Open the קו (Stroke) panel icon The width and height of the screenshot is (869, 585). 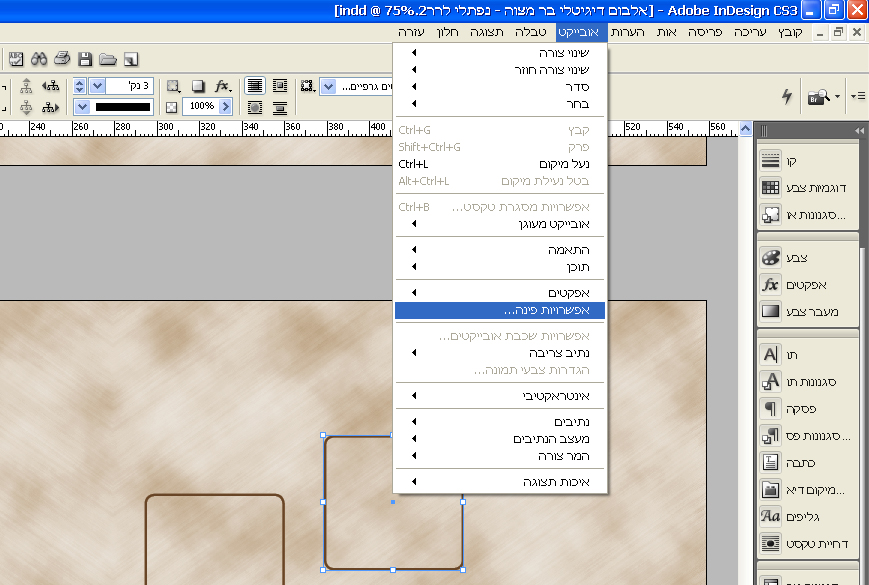tap(770, 161)
